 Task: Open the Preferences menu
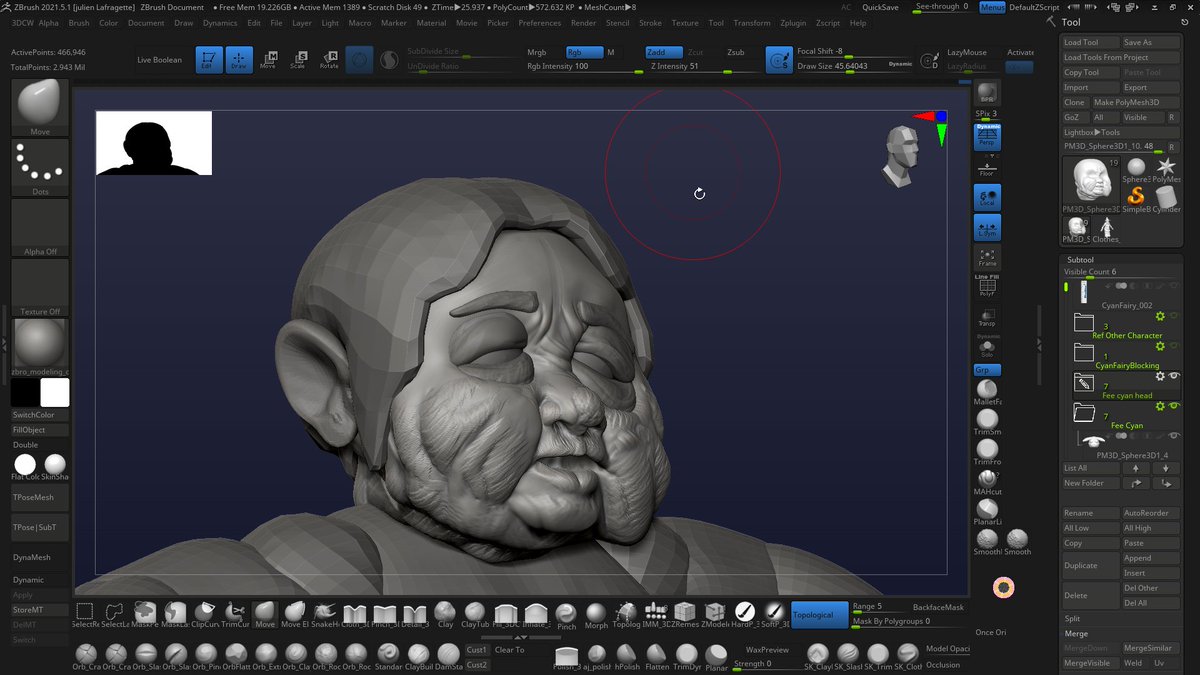click(539, 23)
